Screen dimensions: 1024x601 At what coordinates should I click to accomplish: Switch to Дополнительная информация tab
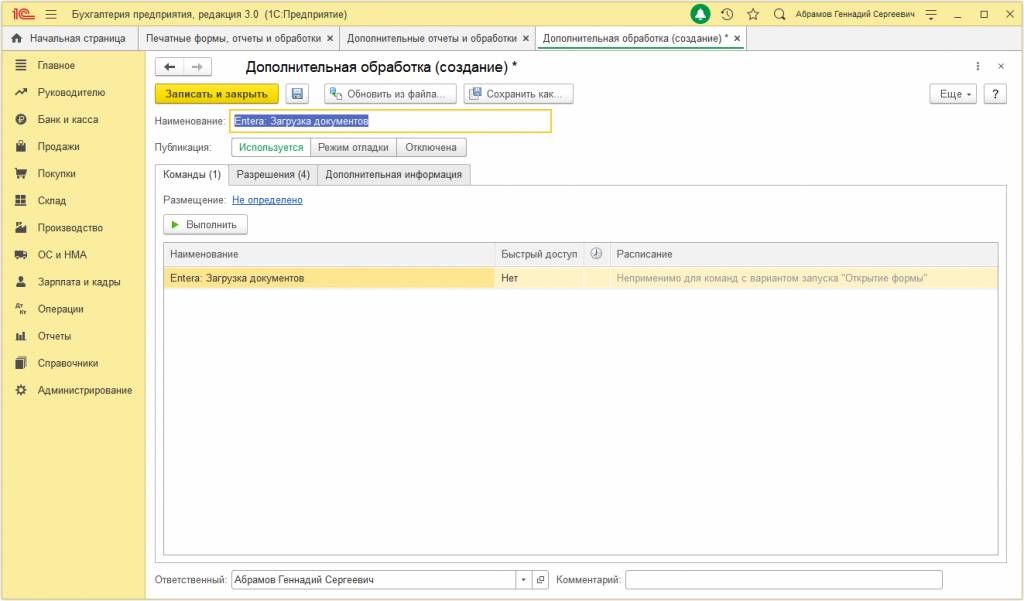pyautogui.click(x=394, y=174)
